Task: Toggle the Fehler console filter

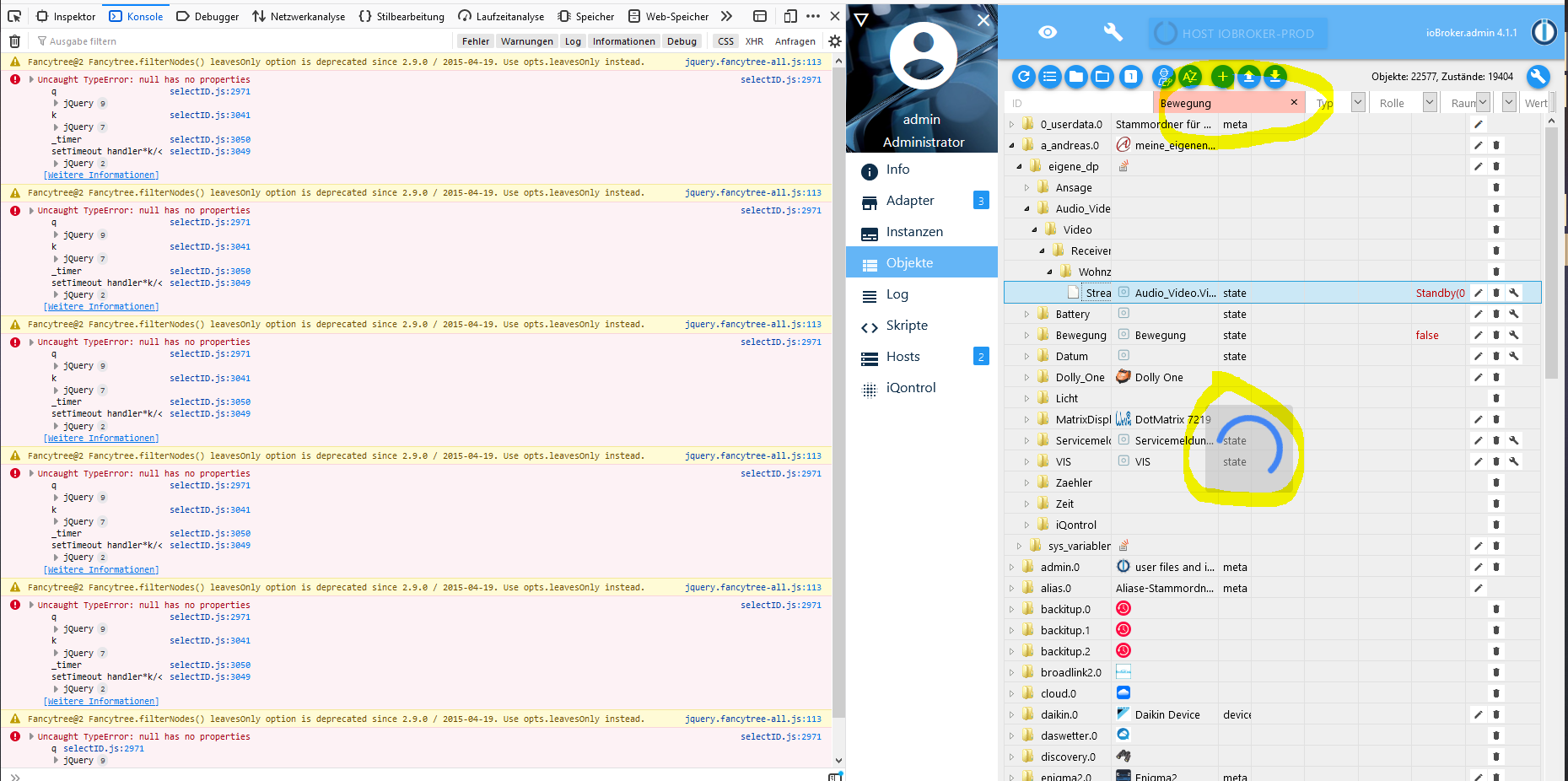Action: click(476, 40)
